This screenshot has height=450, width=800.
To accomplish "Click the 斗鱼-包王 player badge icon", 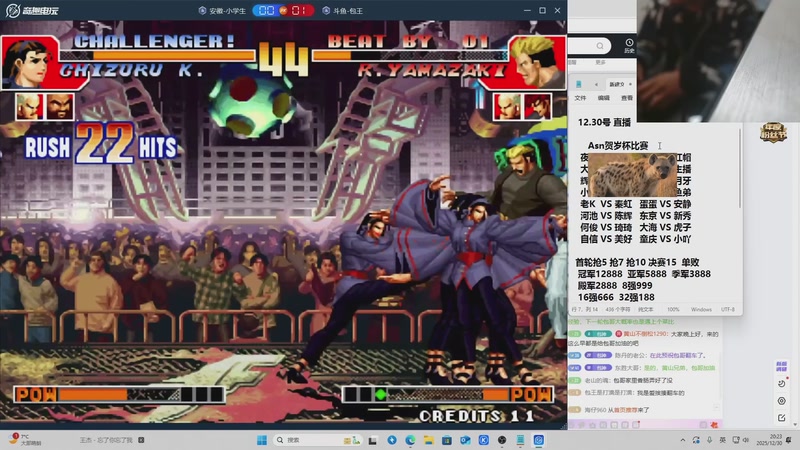I will click(326, 10).
